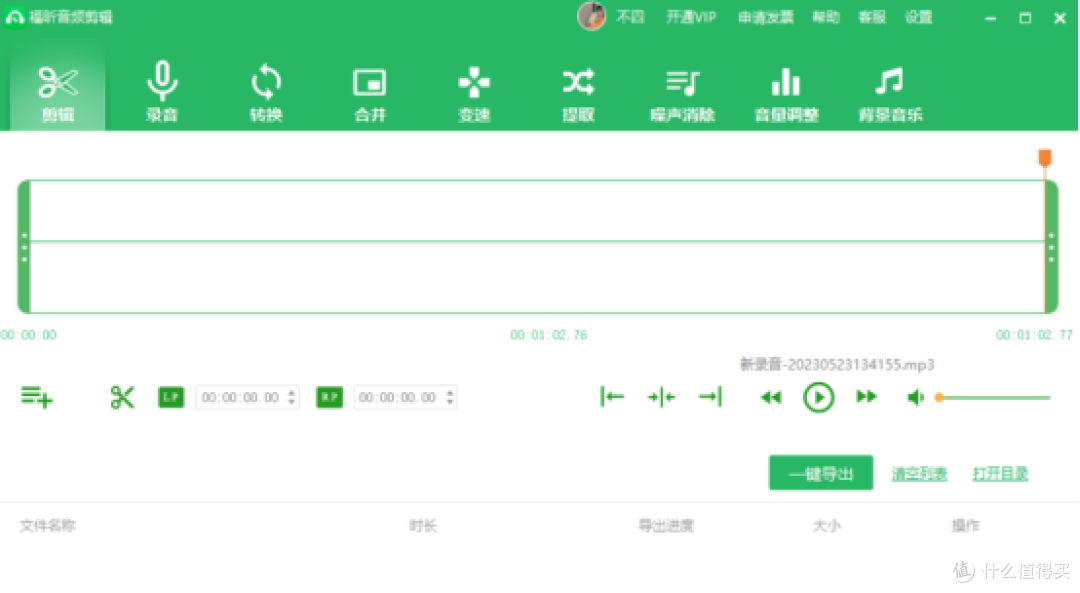The width and height of the screenshot is (1080, 593).
Task: Maximize the application window
Action: pyautogui.click(x=1025, y=19)
